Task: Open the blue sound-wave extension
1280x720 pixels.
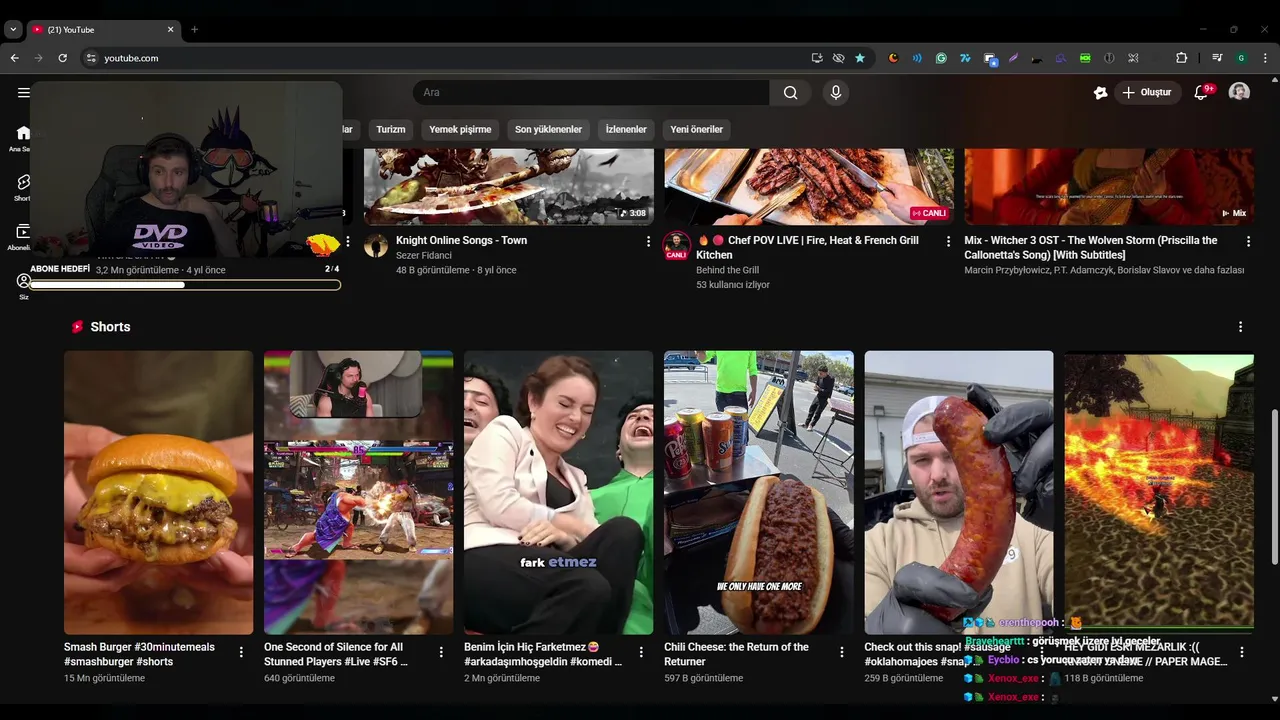Action: point(917,58)
